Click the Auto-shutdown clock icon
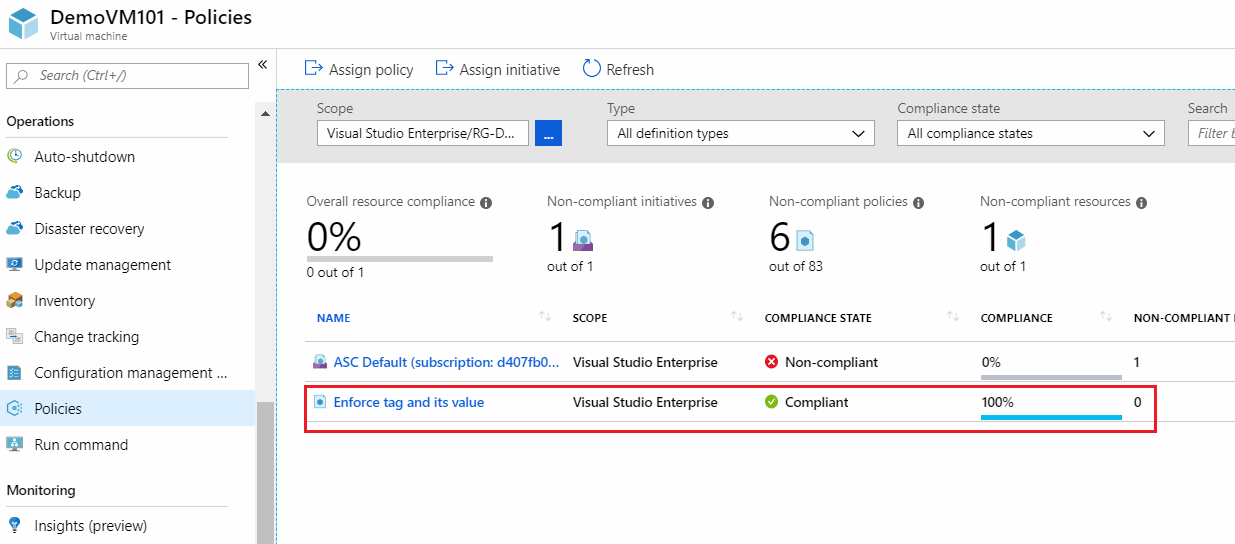 pos(15,156)
